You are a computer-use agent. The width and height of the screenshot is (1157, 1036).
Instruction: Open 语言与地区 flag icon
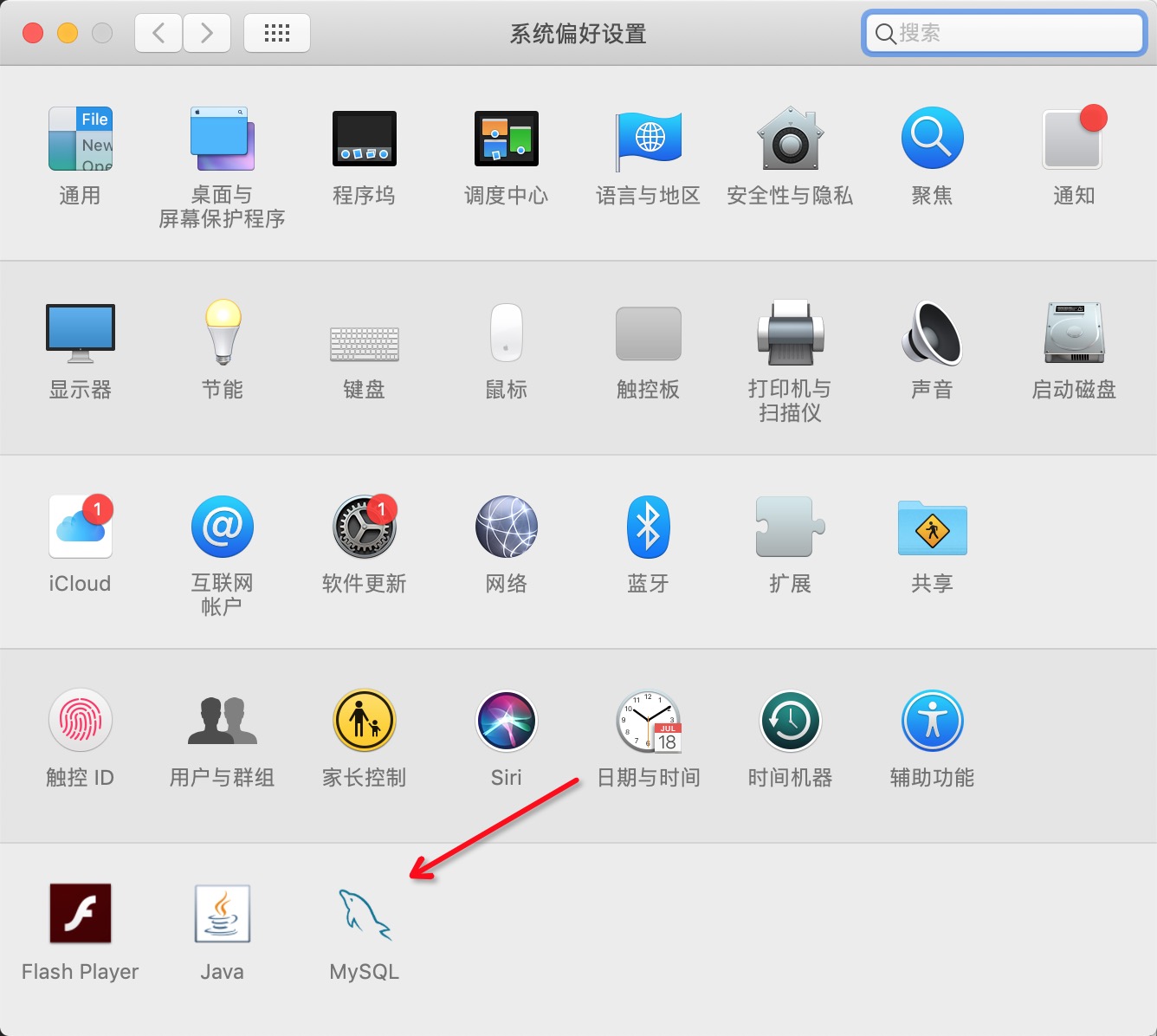pyautogui.click(x=649, y=140)
